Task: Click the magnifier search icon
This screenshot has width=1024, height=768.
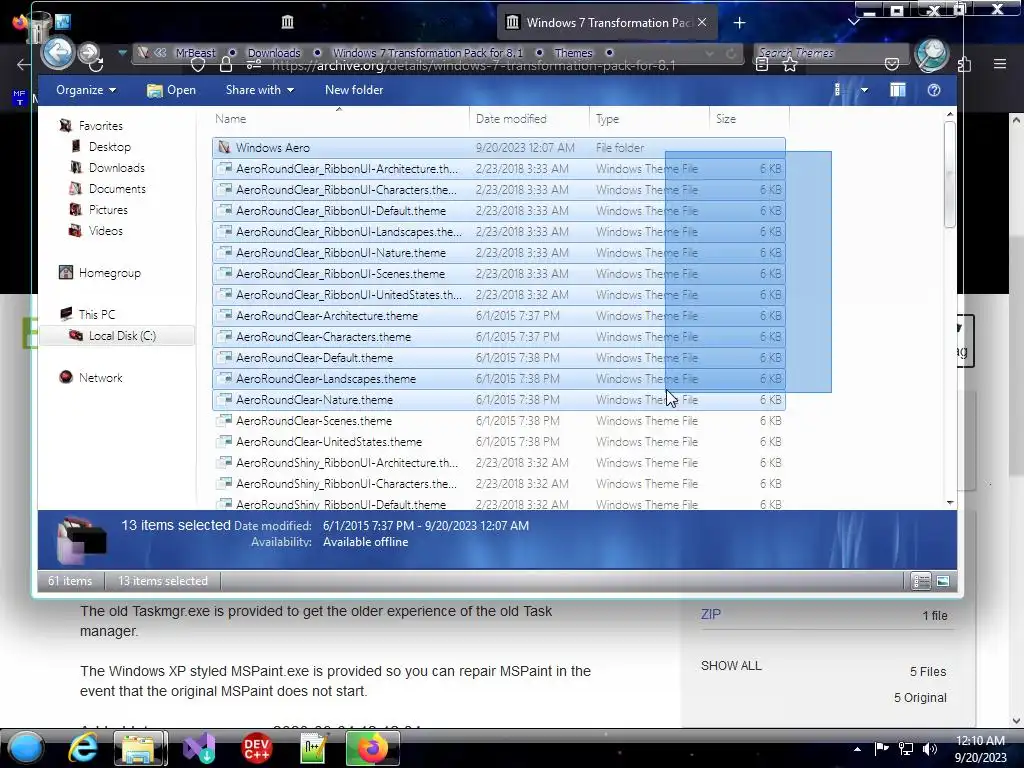Action: [932, 55]
